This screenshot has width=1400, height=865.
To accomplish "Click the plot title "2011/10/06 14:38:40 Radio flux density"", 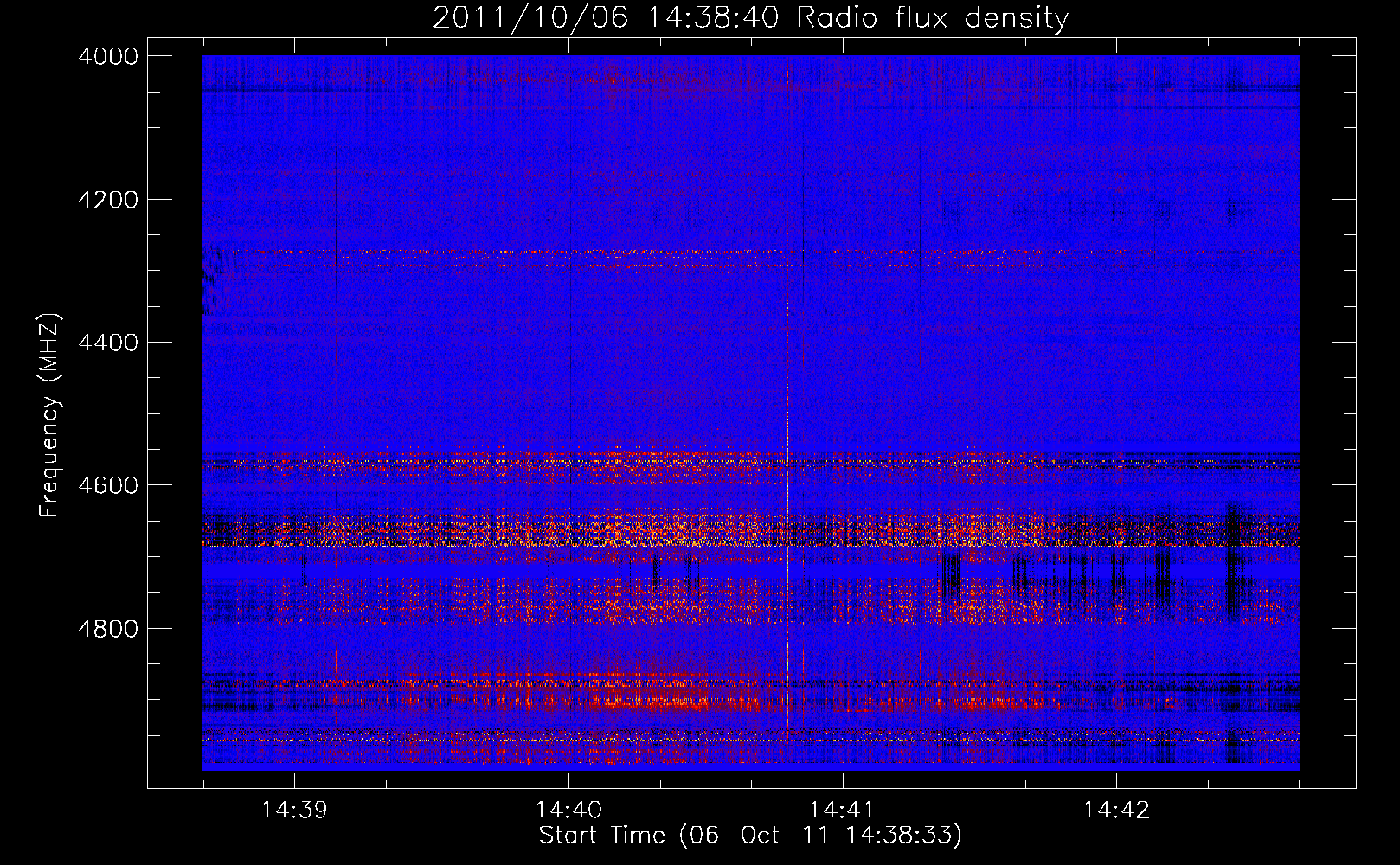I will 750,17.
